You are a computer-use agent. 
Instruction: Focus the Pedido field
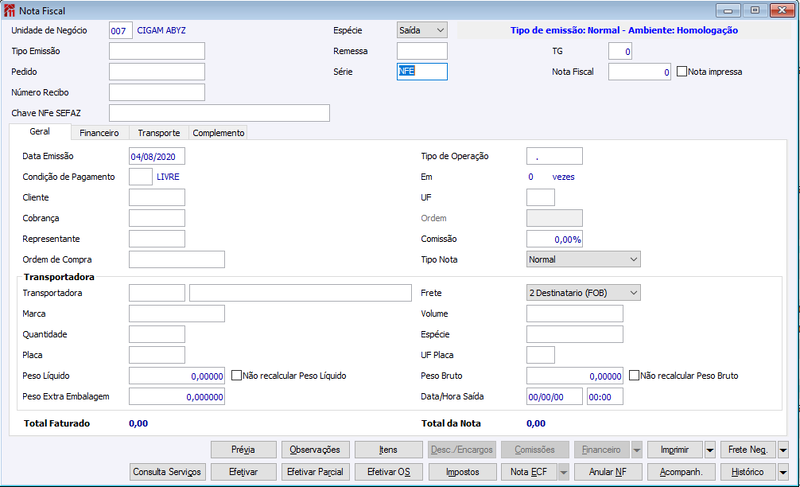click(x=157, y=72)
